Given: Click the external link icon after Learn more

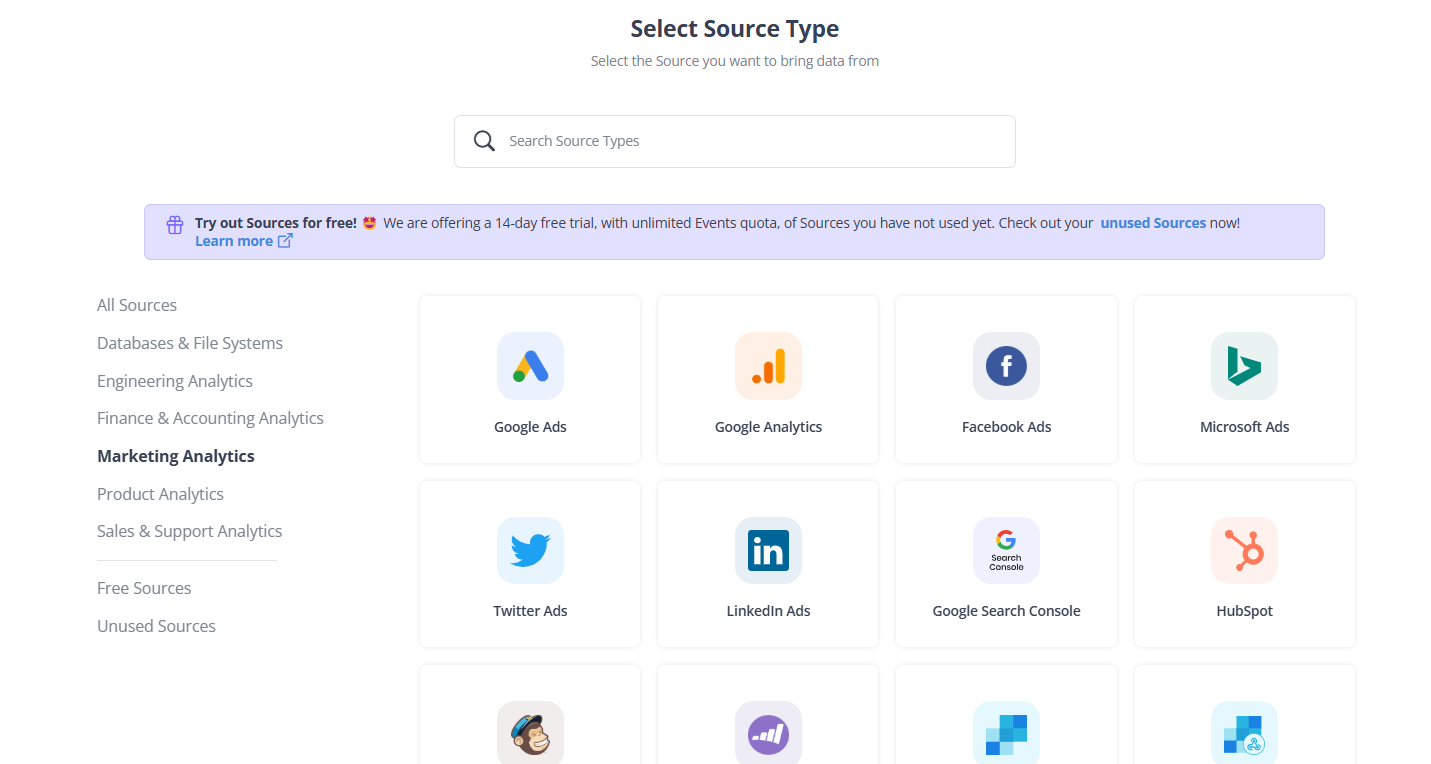Looking at the screenshot, I should [285, 240].
